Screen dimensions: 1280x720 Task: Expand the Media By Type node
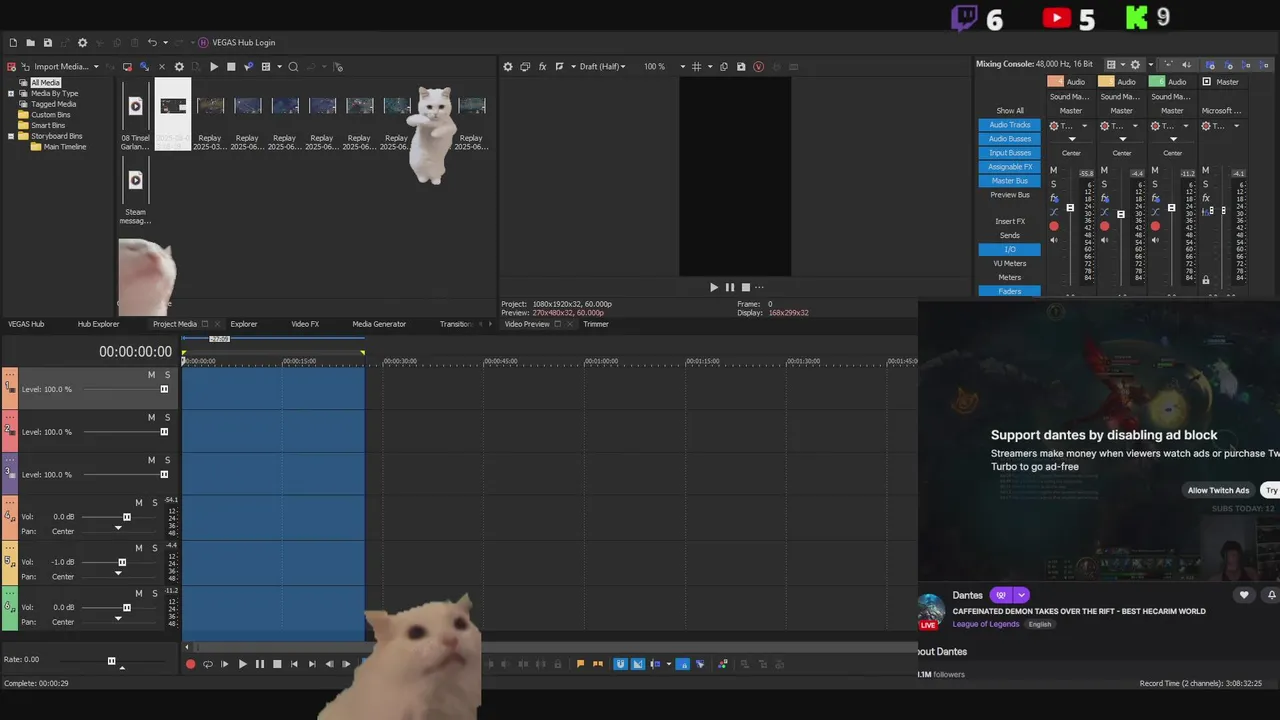pyautogui.click(x=11, y=94)
